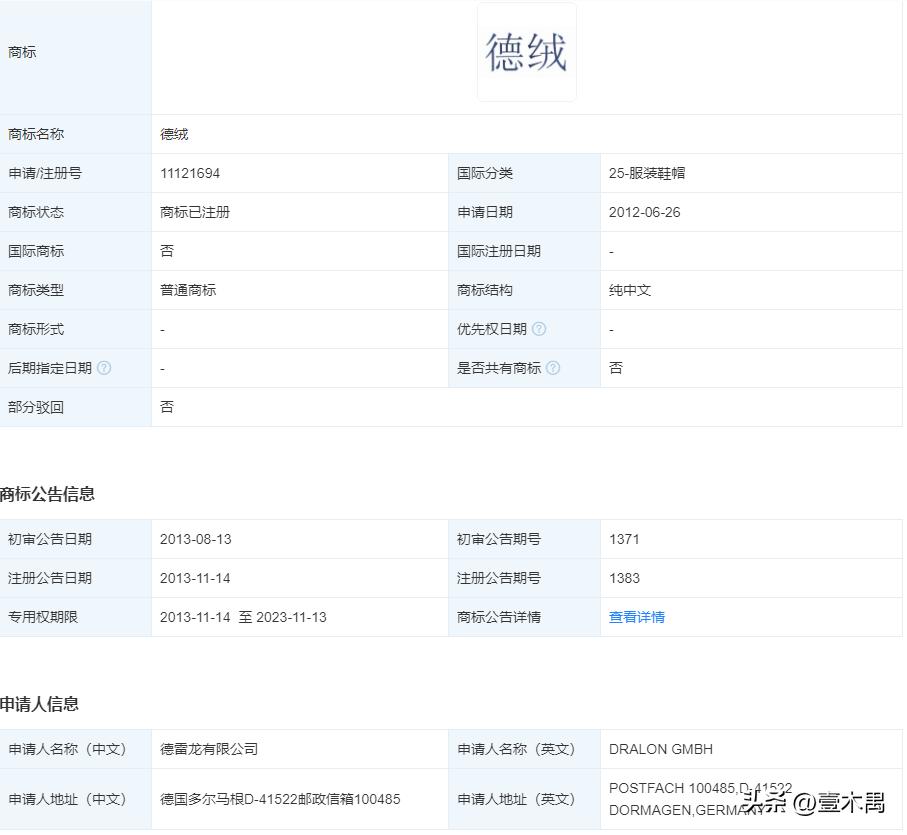Screen dimensions: 907x835
Task: Select the English applicant name DRALON GMBH
Action: point(660,748)
